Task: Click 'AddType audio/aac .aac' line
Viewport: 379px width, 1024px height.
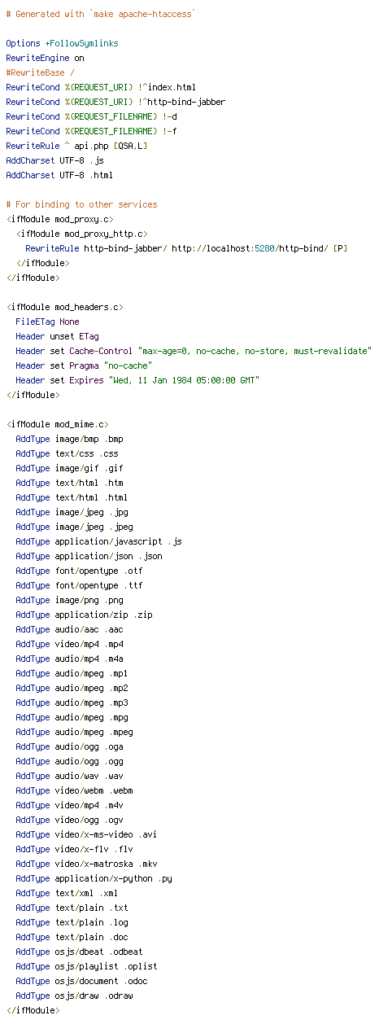Action: (69, 629)
